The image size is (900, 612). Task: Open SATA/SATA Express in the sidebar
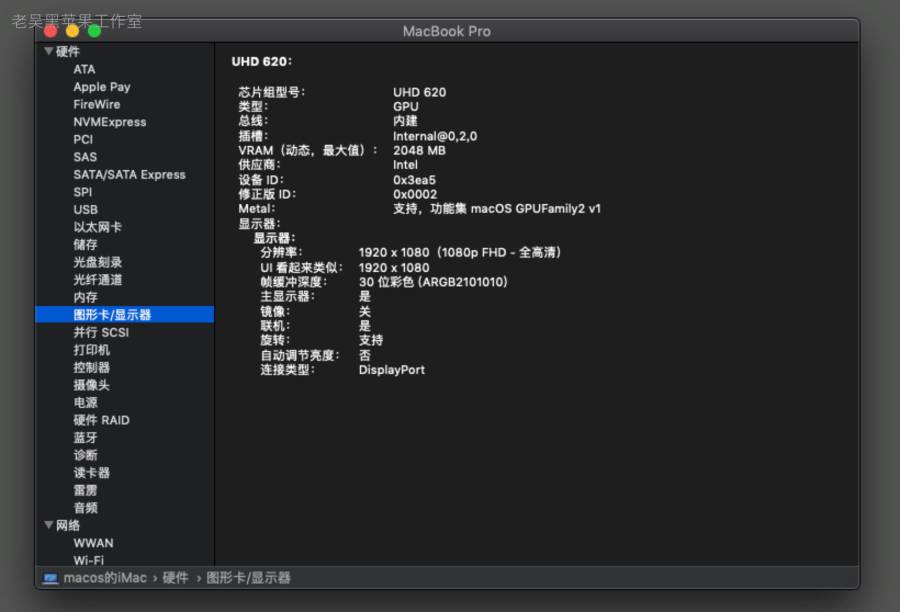click(x=129, y=175)
